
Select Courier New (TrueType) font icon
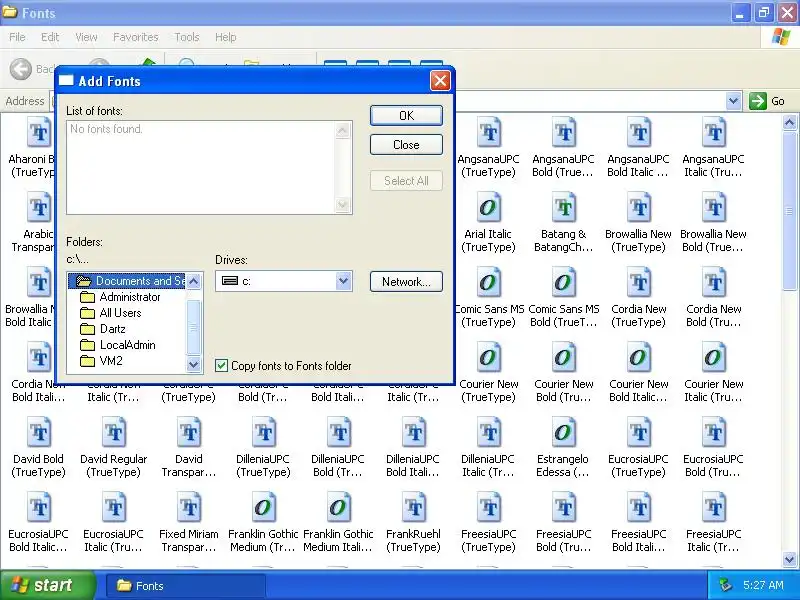(488, 358)
